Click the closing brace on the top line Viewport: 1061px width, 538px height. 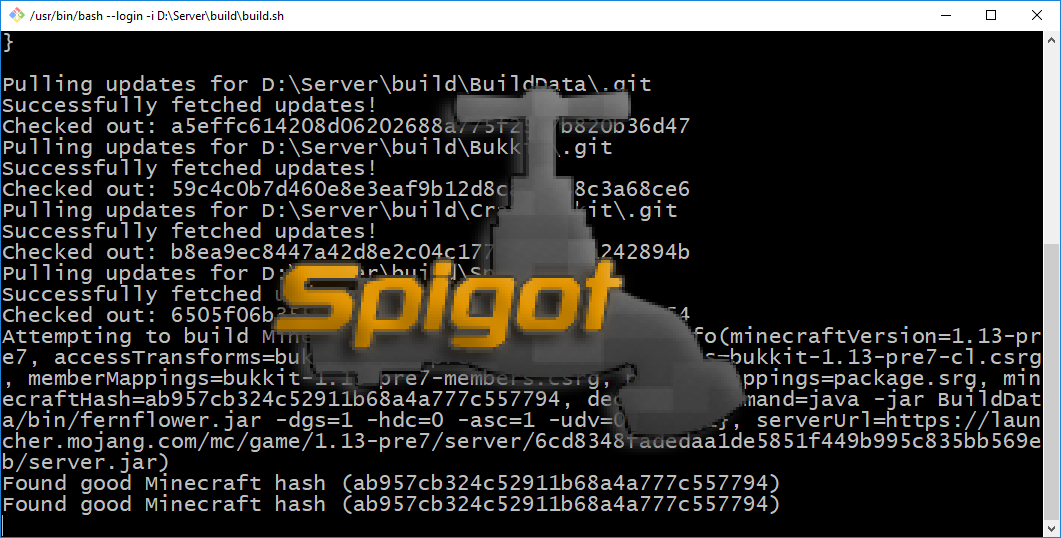click(x=8, y=43)
